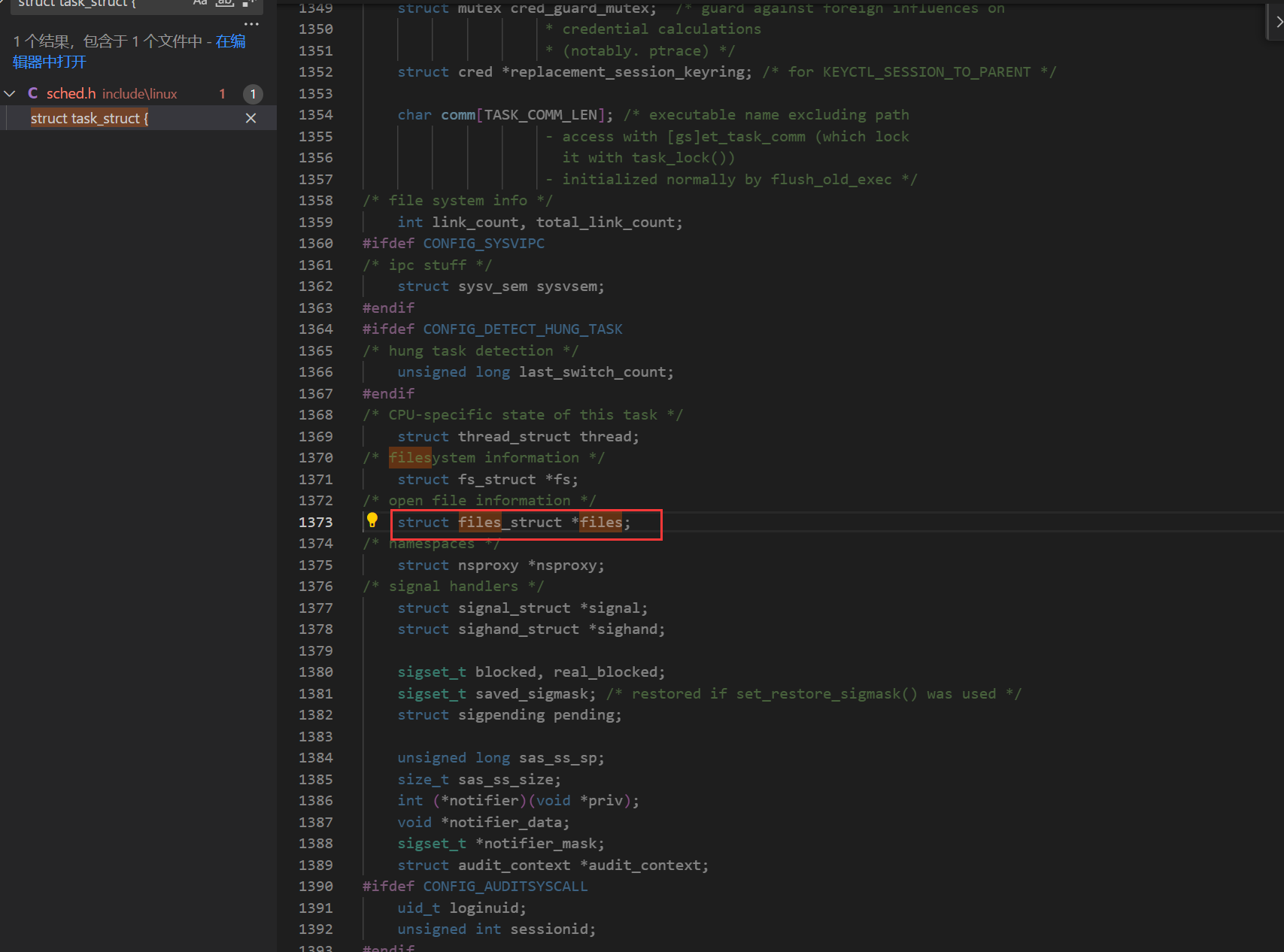Viewport: 1284px width, 952px height.
Task: Click 'CONFIG_DETECT_HUNG_TASK' on line 1364
Action: tap(523, 329)
